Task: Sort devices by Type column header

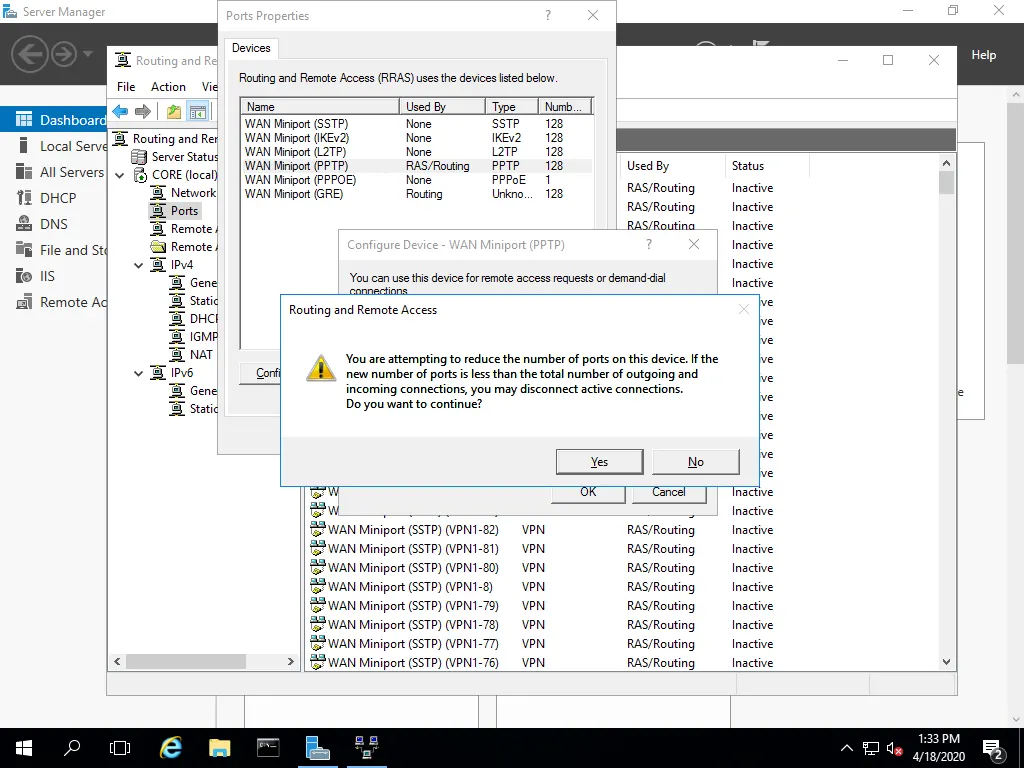Action: click(511, 106)
